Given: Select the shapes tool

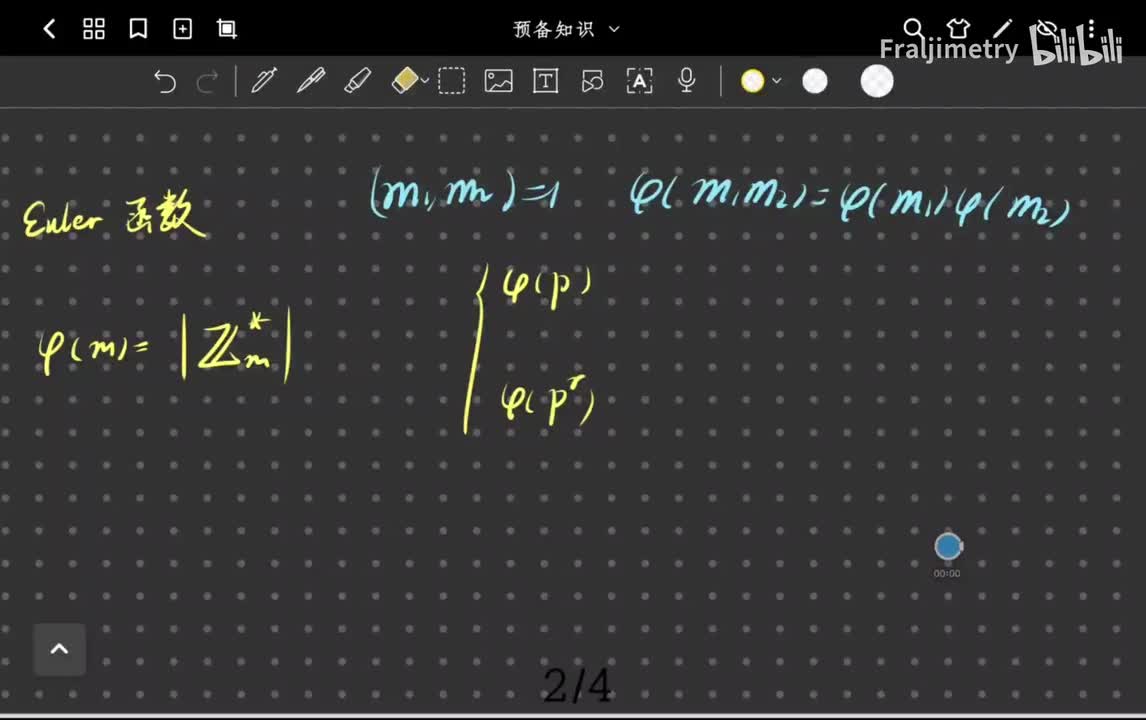Looking at the screenshot, I should (x=592, y=81).
